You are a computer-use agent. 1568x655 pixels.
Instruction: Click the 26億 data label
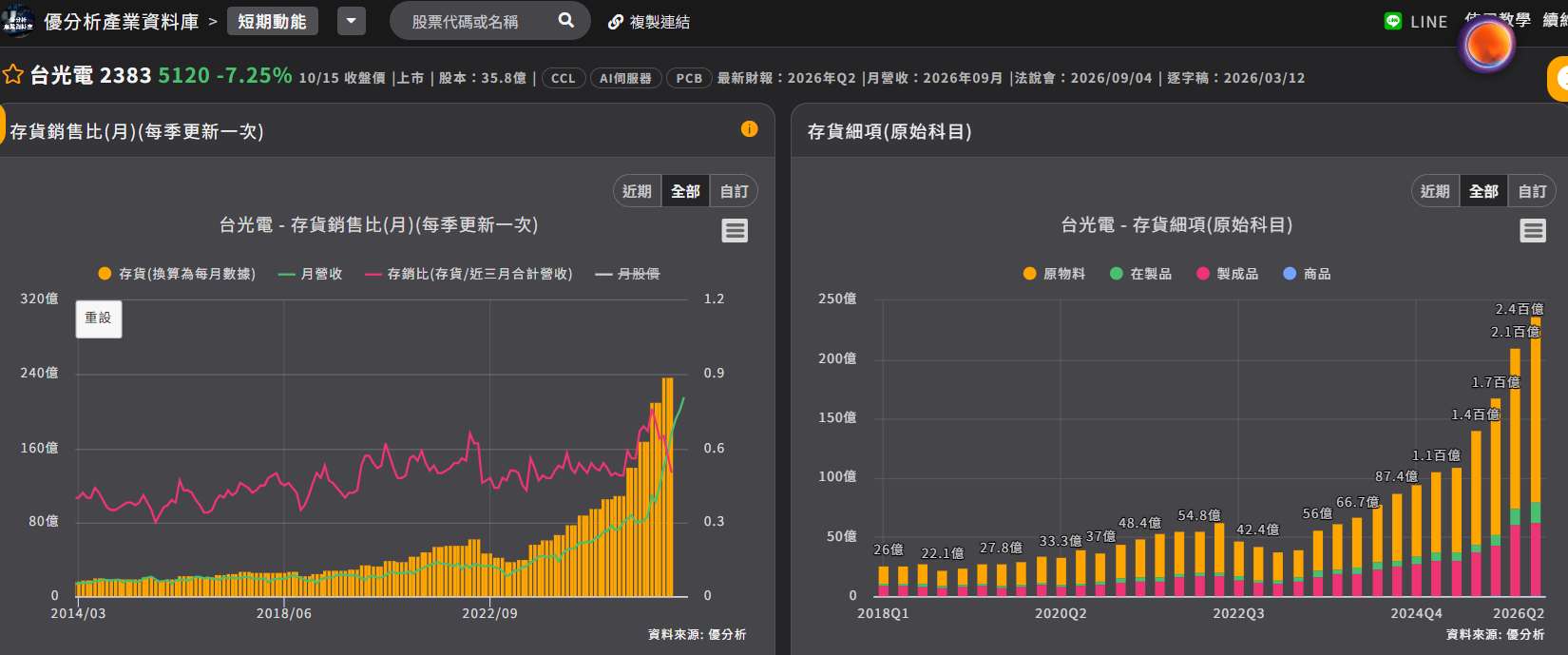pos(889,549)
